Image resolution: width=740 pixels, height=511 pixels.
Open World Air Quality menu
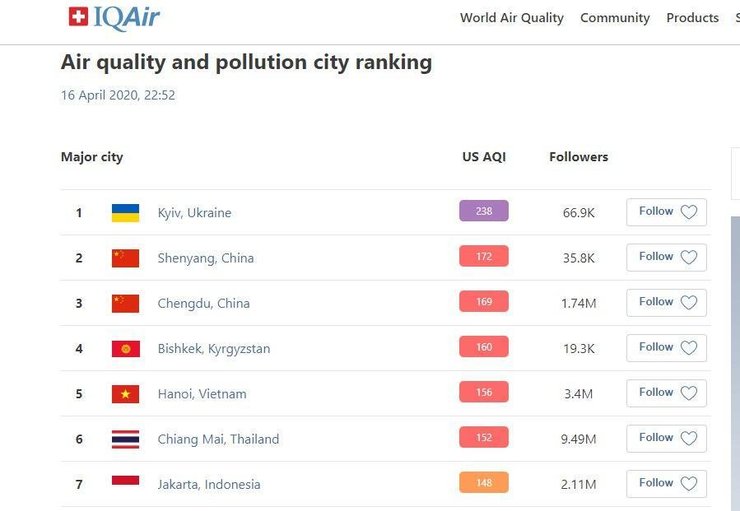tap(511, 18)
